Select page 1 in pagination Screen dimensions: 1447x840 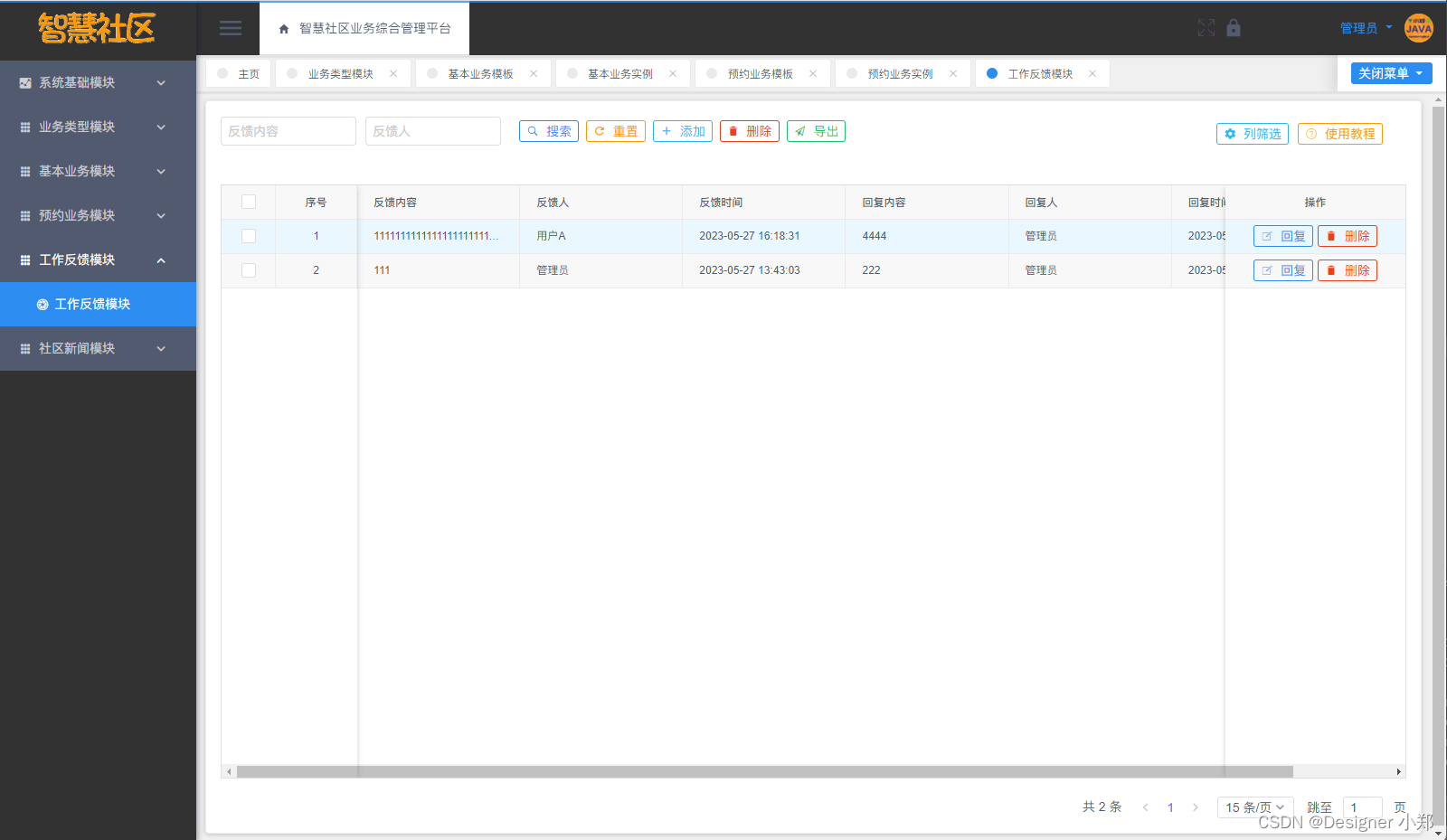point(1170,807)
